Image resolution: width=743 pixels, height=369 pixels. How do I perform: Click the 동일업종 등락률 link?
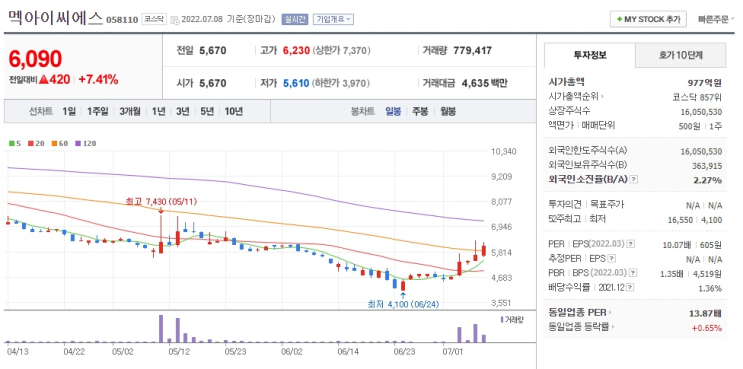coord(579,327)
